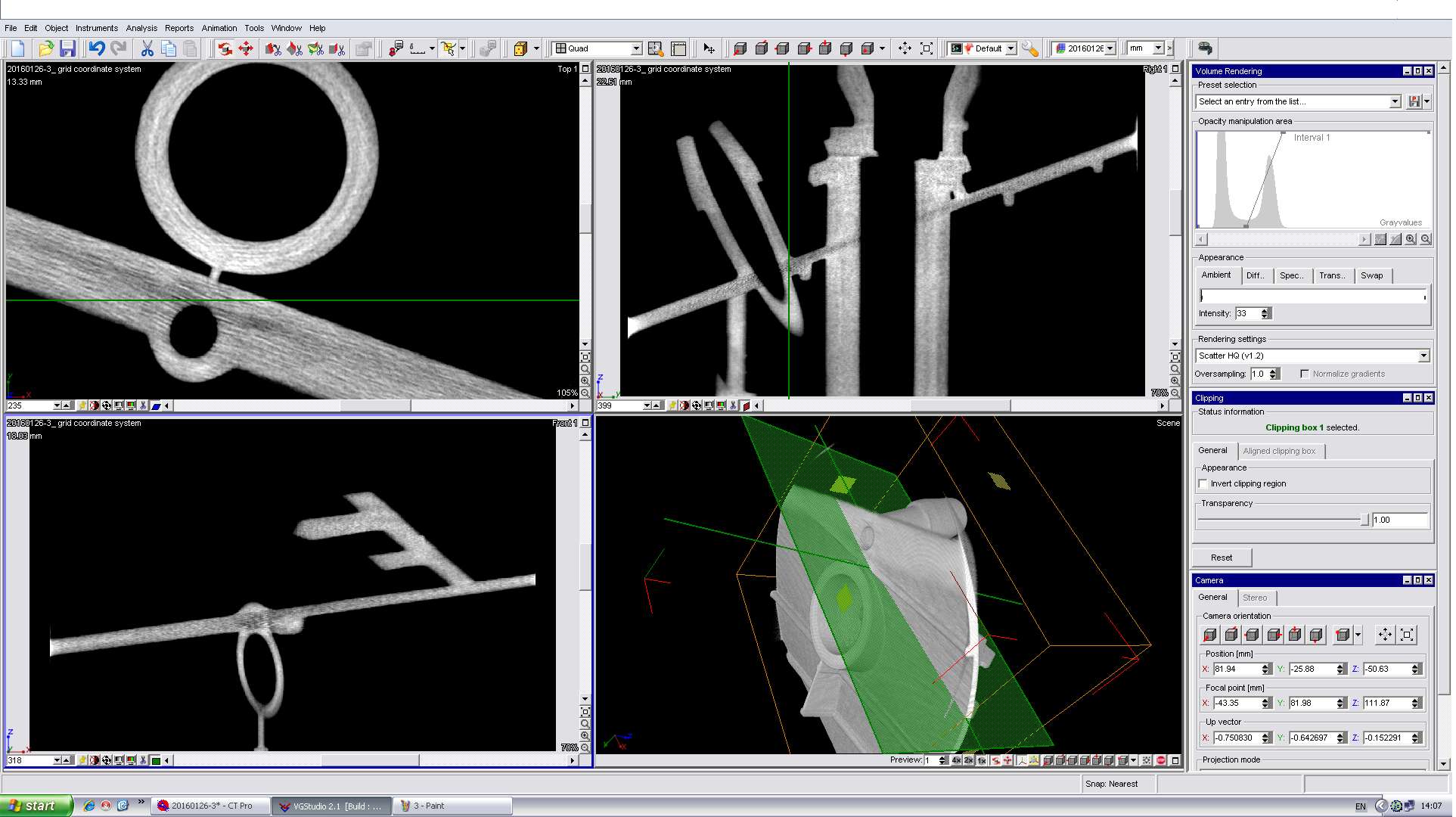The image size is (1456, 817).
Task: Click the Diff.. appearance tab button
Action: point(1256,276)
